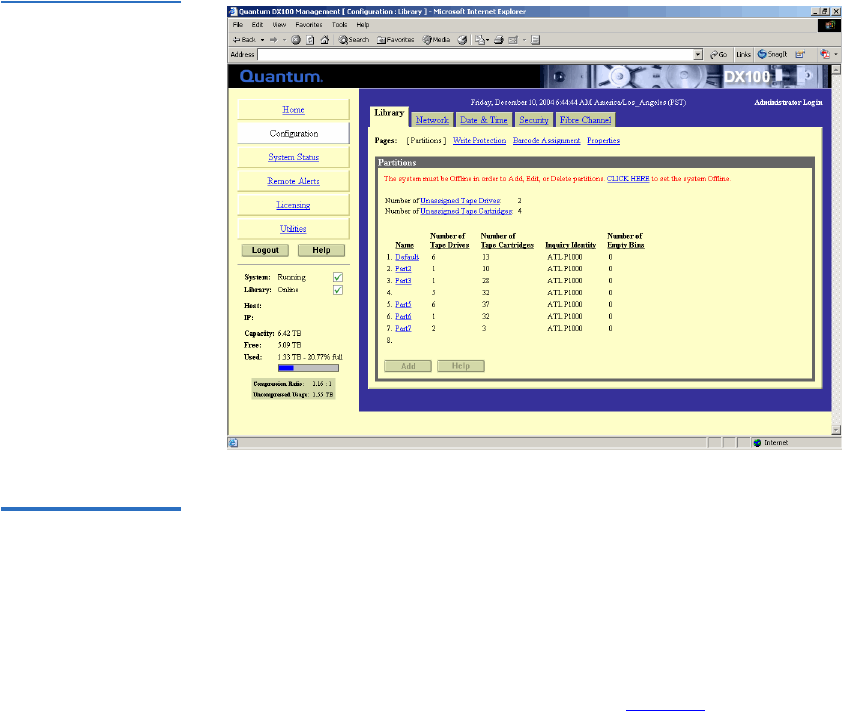Open the Default partition link
The width and height of the screenshot is (864, 711).
[x=407, y=257]
